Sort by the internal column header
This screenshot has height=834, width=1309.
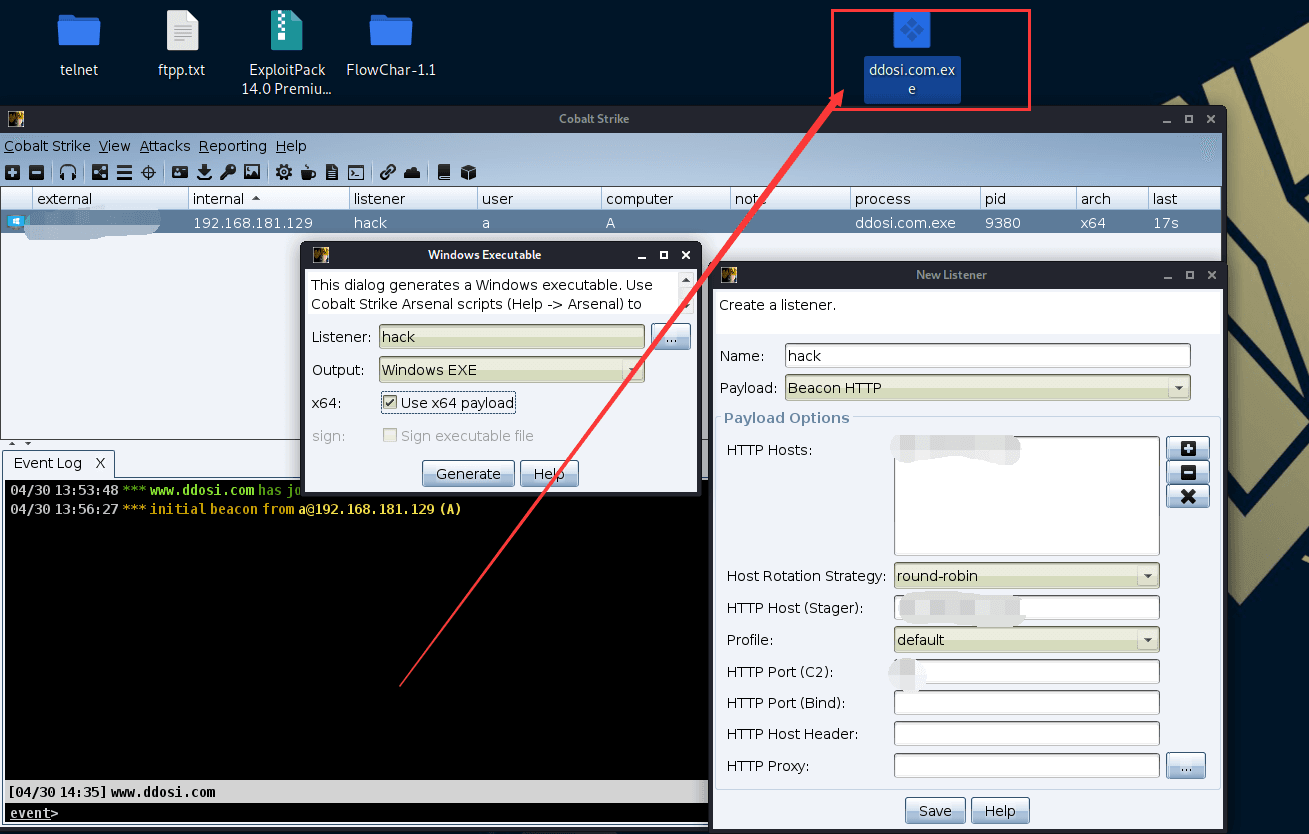[x=268, y=198]
